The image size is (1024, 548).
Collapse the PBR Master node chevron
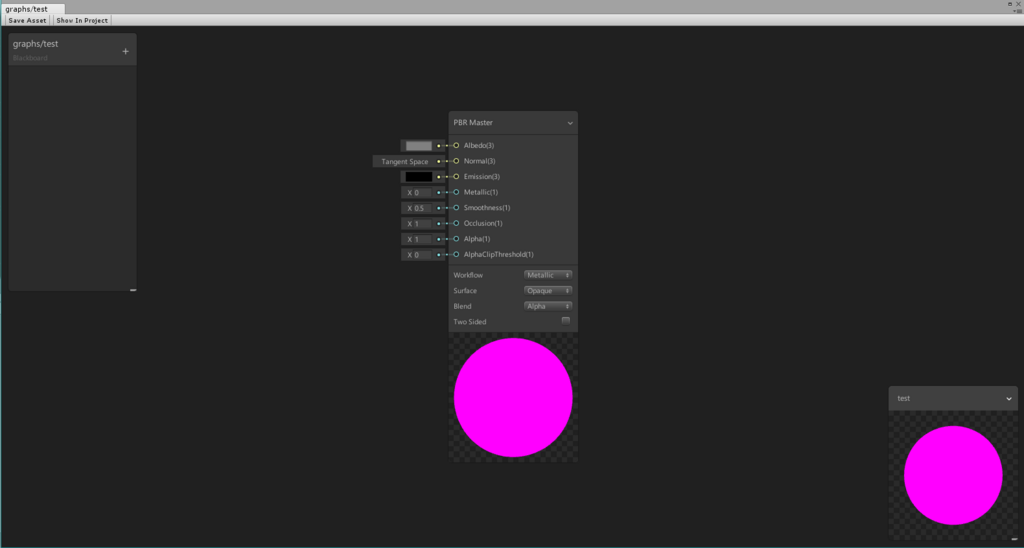(x=569, y=123)
